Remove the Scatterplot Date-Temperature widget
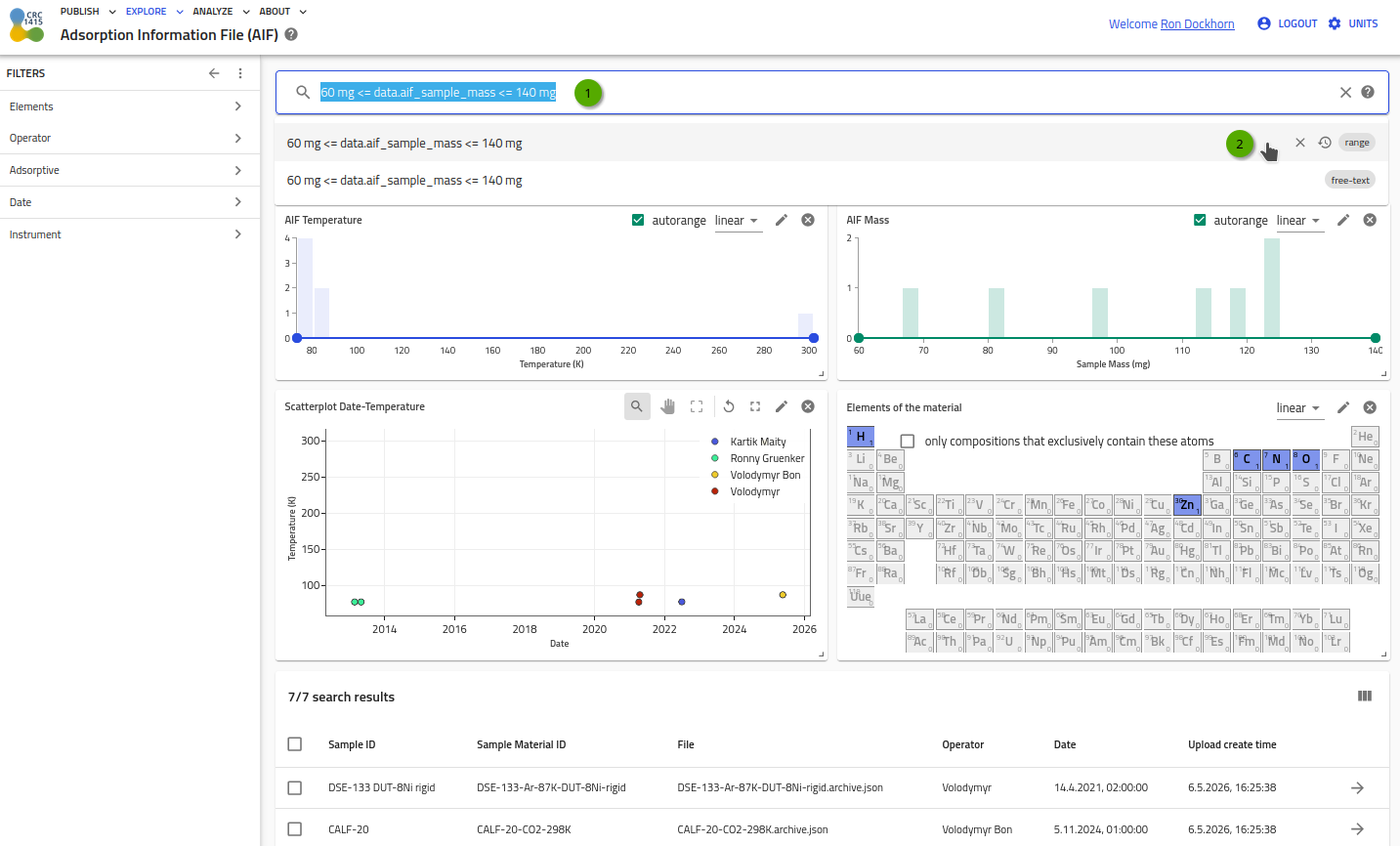Viewport: 1400px width, 846px height. [808, 406]
